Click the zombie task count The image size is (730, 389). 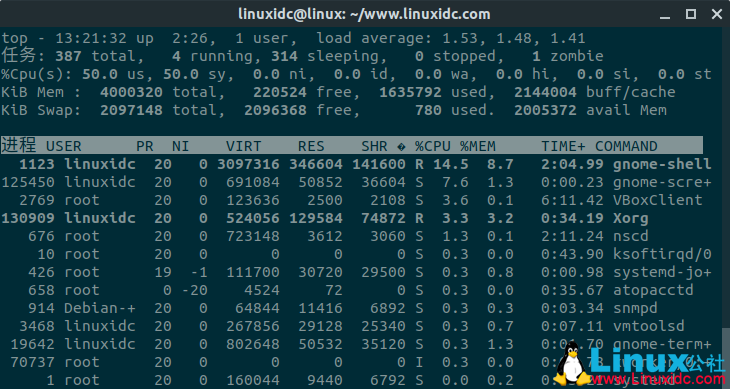[568, 56]
